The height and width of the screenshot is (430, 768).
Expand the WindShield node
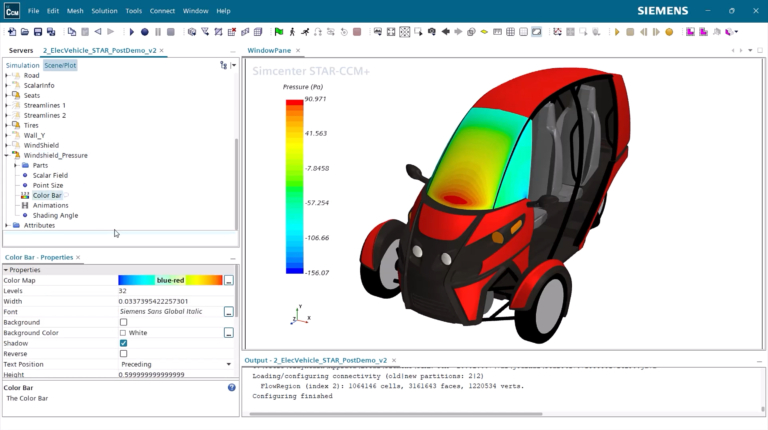pos(7,145)
